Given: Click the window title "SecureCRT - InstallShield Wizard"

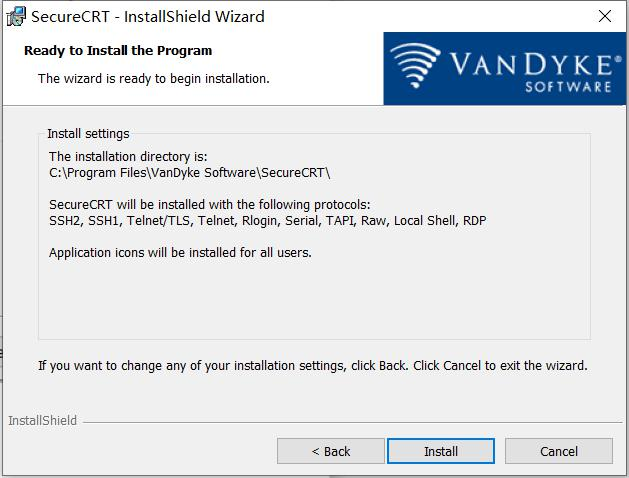Looking at the screenshot, I should [148, 16].
